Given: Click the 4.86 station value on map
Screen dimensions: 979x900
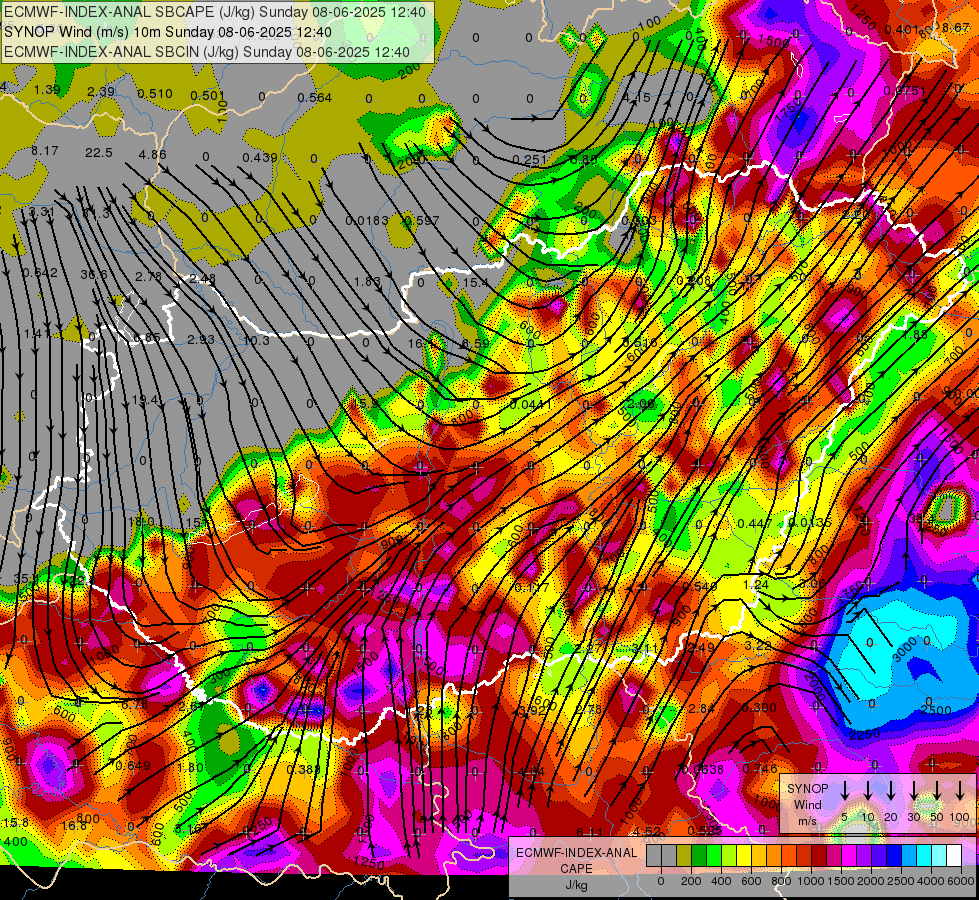Looking at the screenshot, I should (153, 154).
